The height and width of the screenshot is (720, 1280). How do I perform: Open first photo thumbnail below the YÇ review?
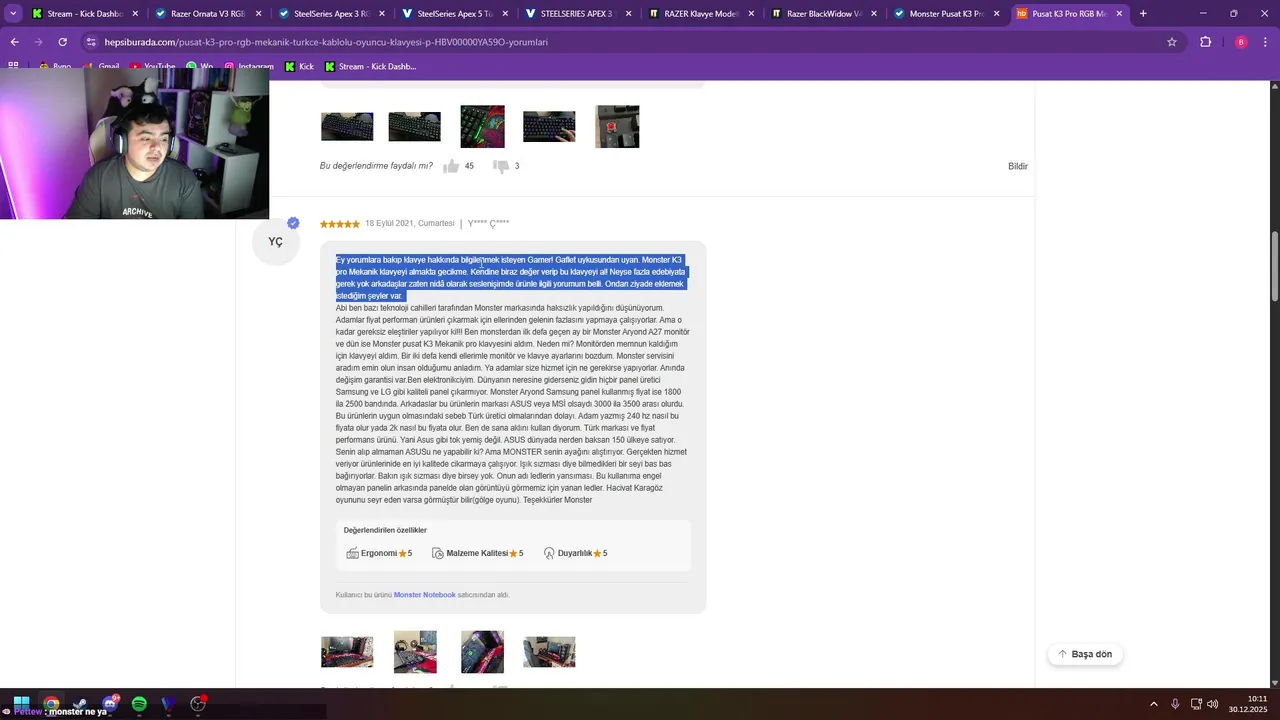[347, 652]
